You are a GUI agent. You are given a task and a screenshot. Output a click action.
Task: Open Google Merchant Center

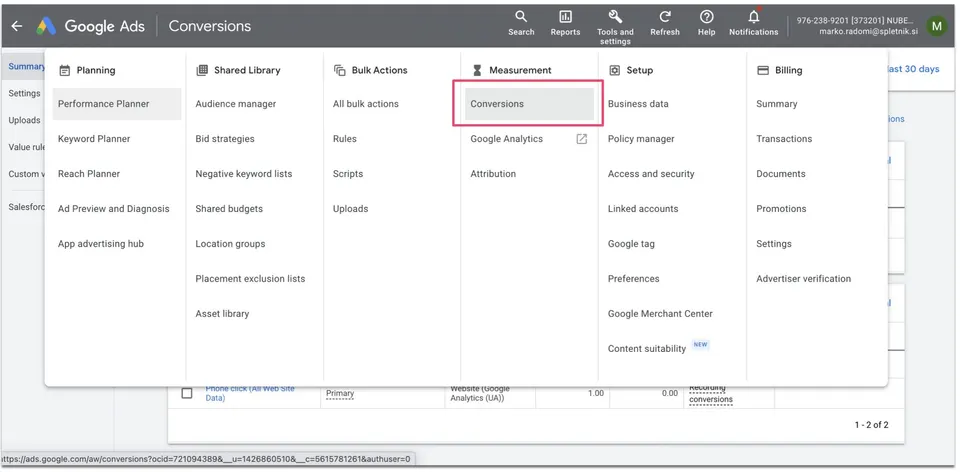(x=660, y=313)
